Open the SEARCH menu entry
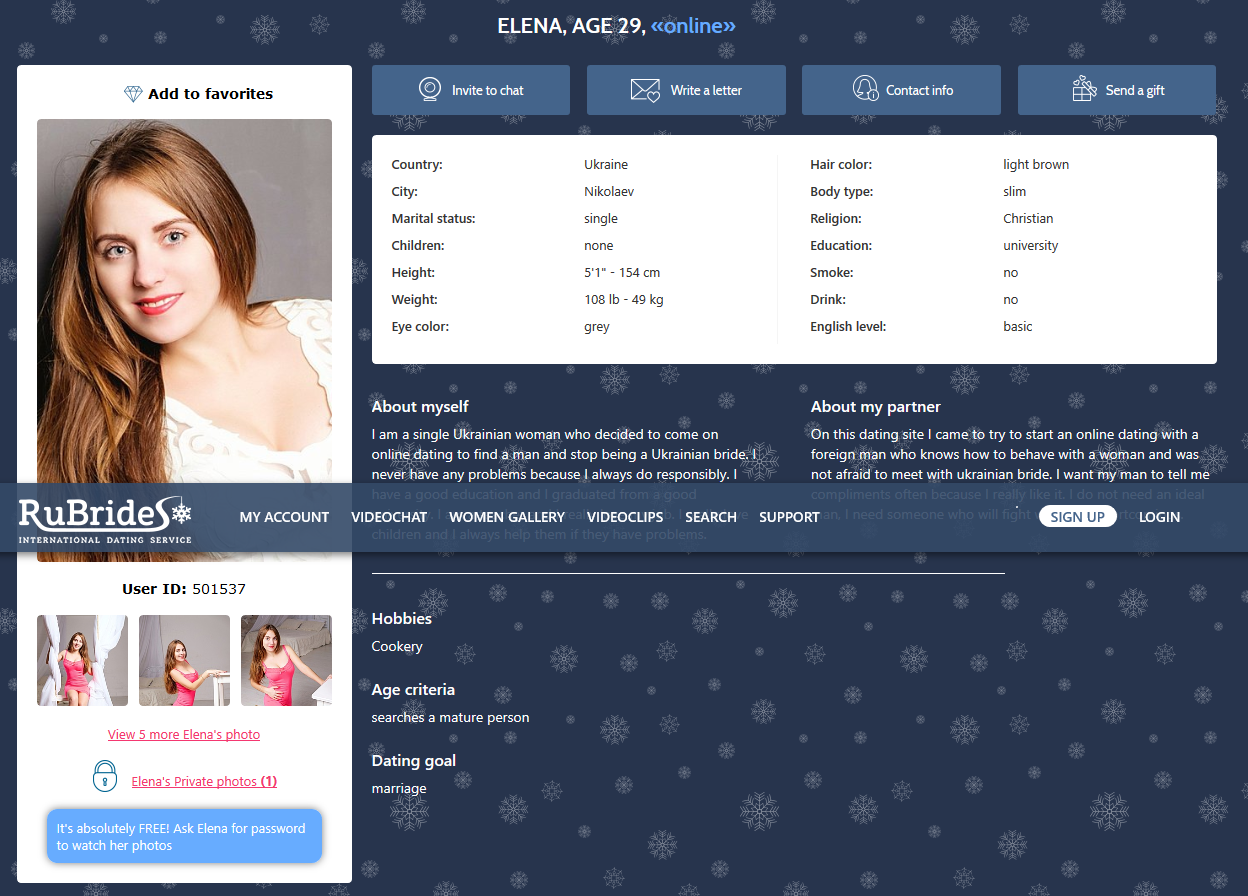This screenshot has width=1248, height=896. pyautogui.click(x=711, y=517)
